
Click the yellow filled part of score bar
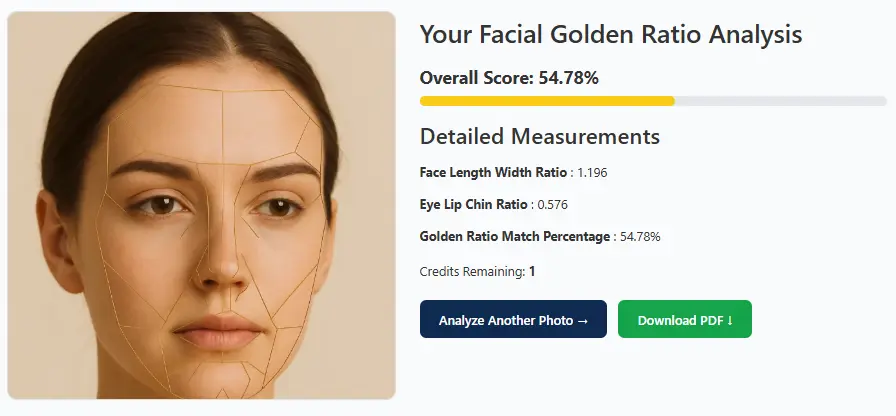(x=547, y=101)
